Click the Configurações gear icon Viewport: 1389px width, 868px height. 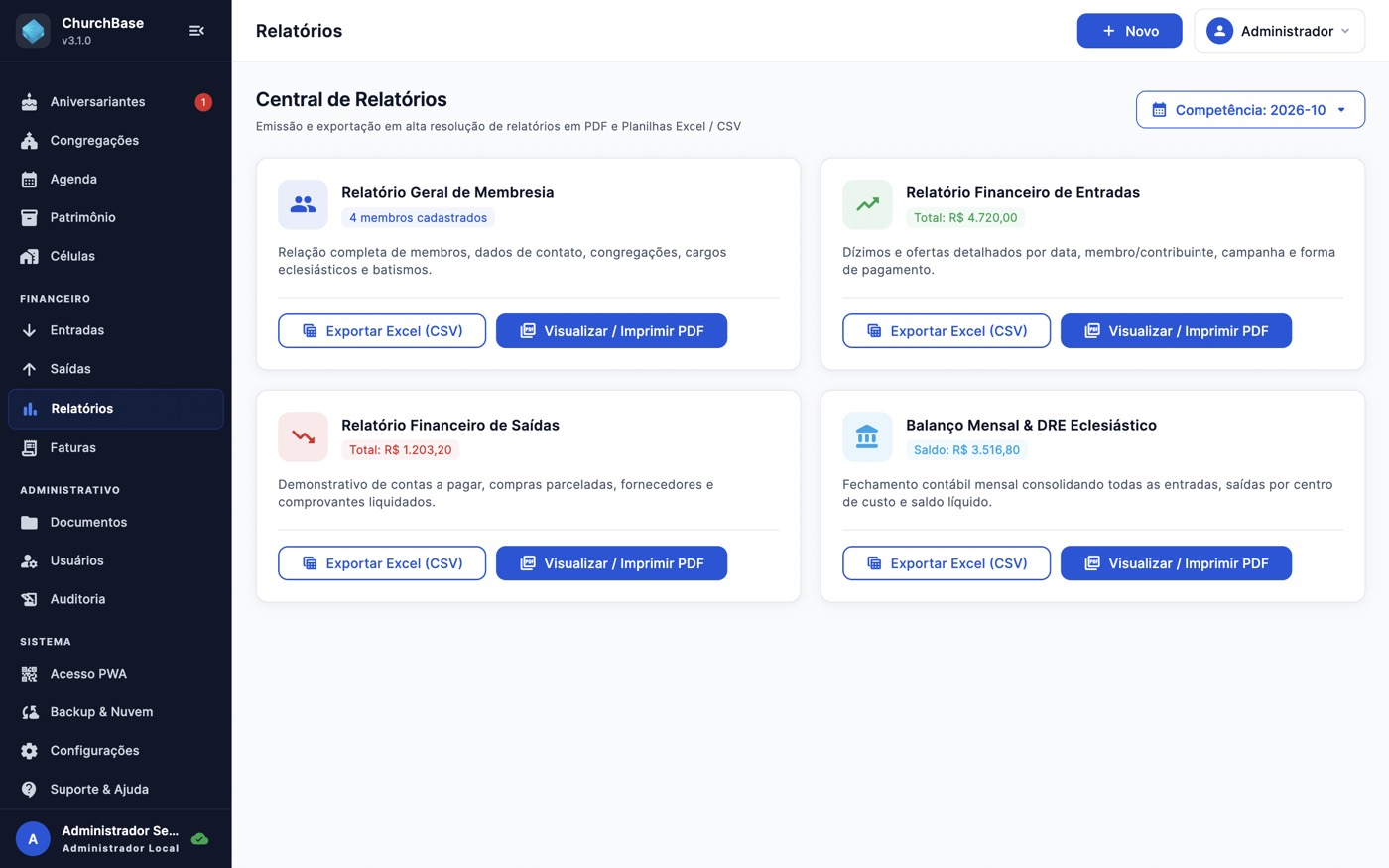[30, 751]
